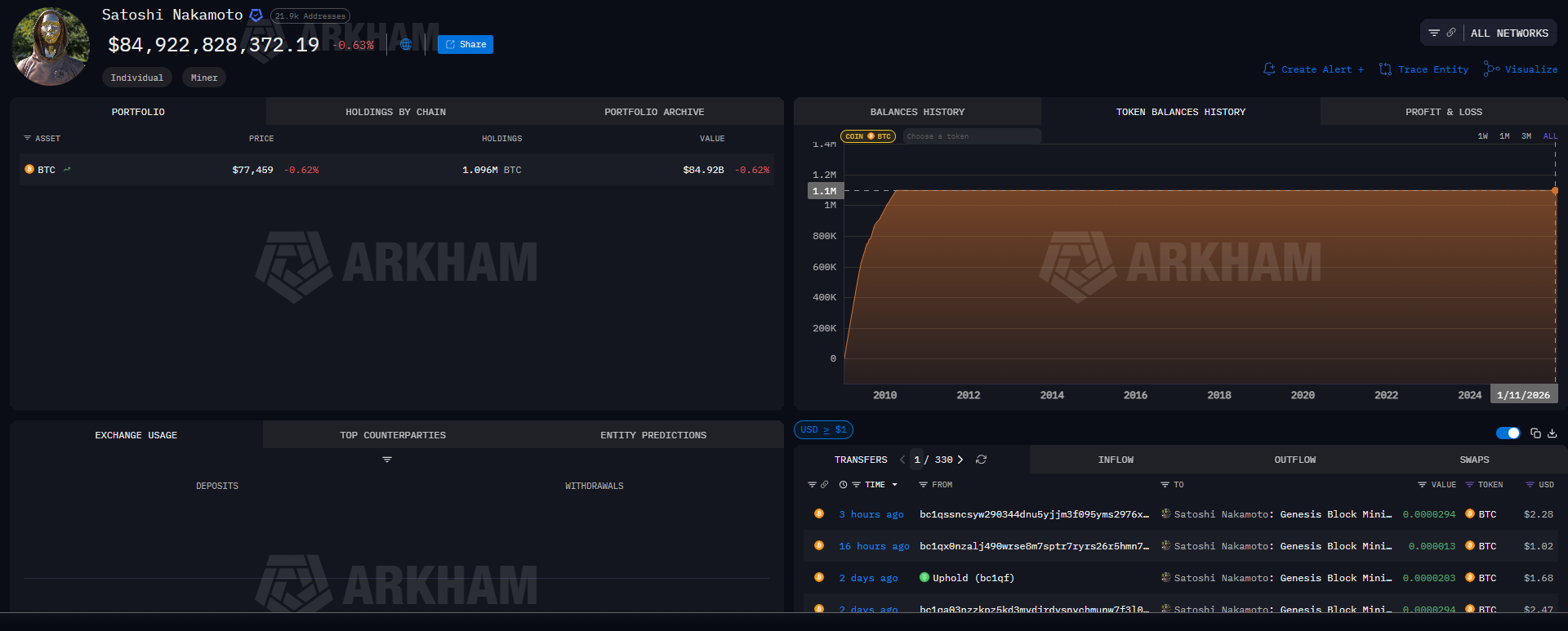The height and width of the screenshot is (631, 1568).
Task: Click the link icon beside All Networks
Action: tap(1451, 33)
